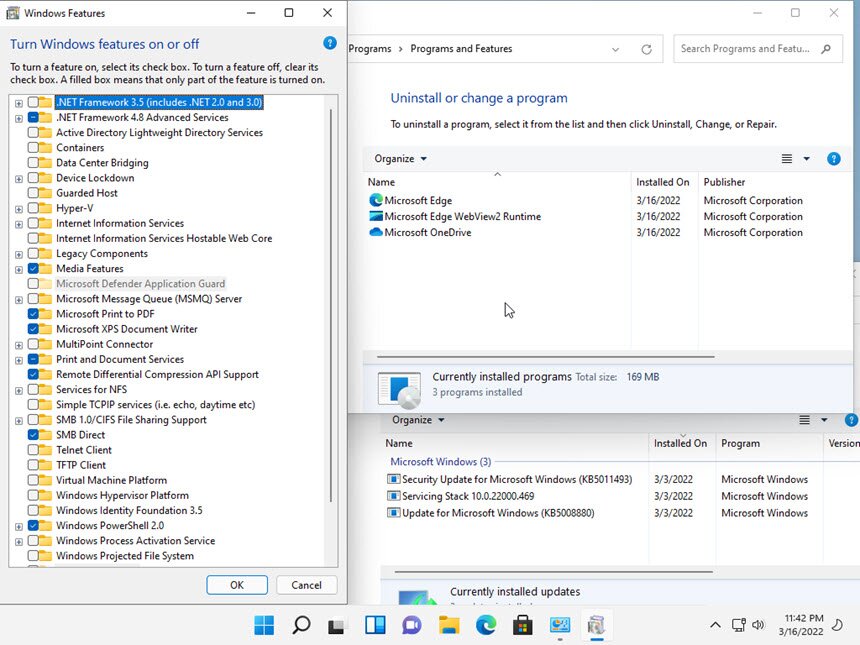Uncheck Microsoft Print to PDF
The width and height of the screenshot is (860, 645).
(x=33, y=314)
